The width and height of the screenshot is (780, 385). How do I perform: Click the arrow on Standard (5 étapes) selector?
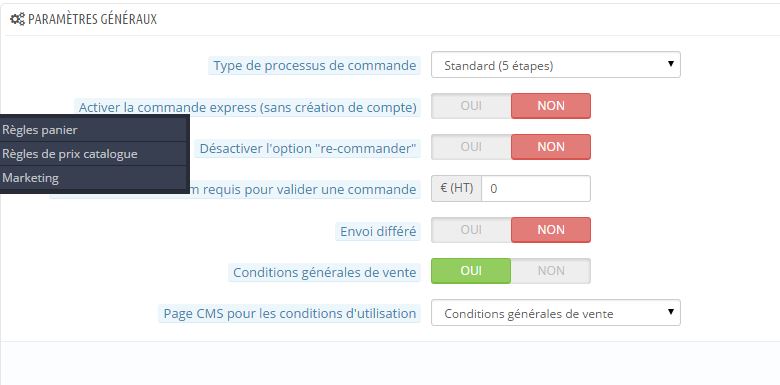(671, 64)
